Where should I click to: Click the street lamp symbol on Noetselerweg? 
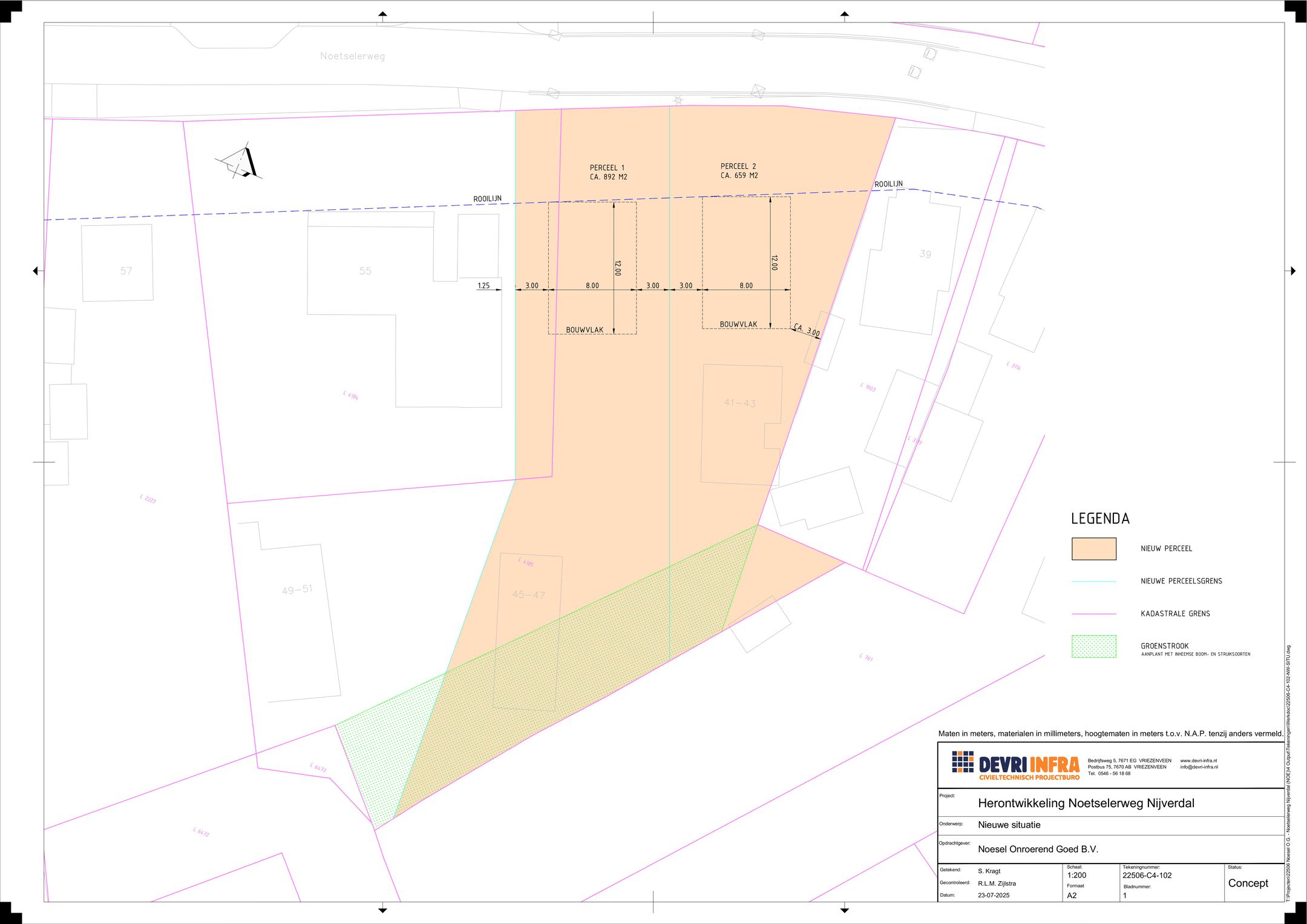678,100
